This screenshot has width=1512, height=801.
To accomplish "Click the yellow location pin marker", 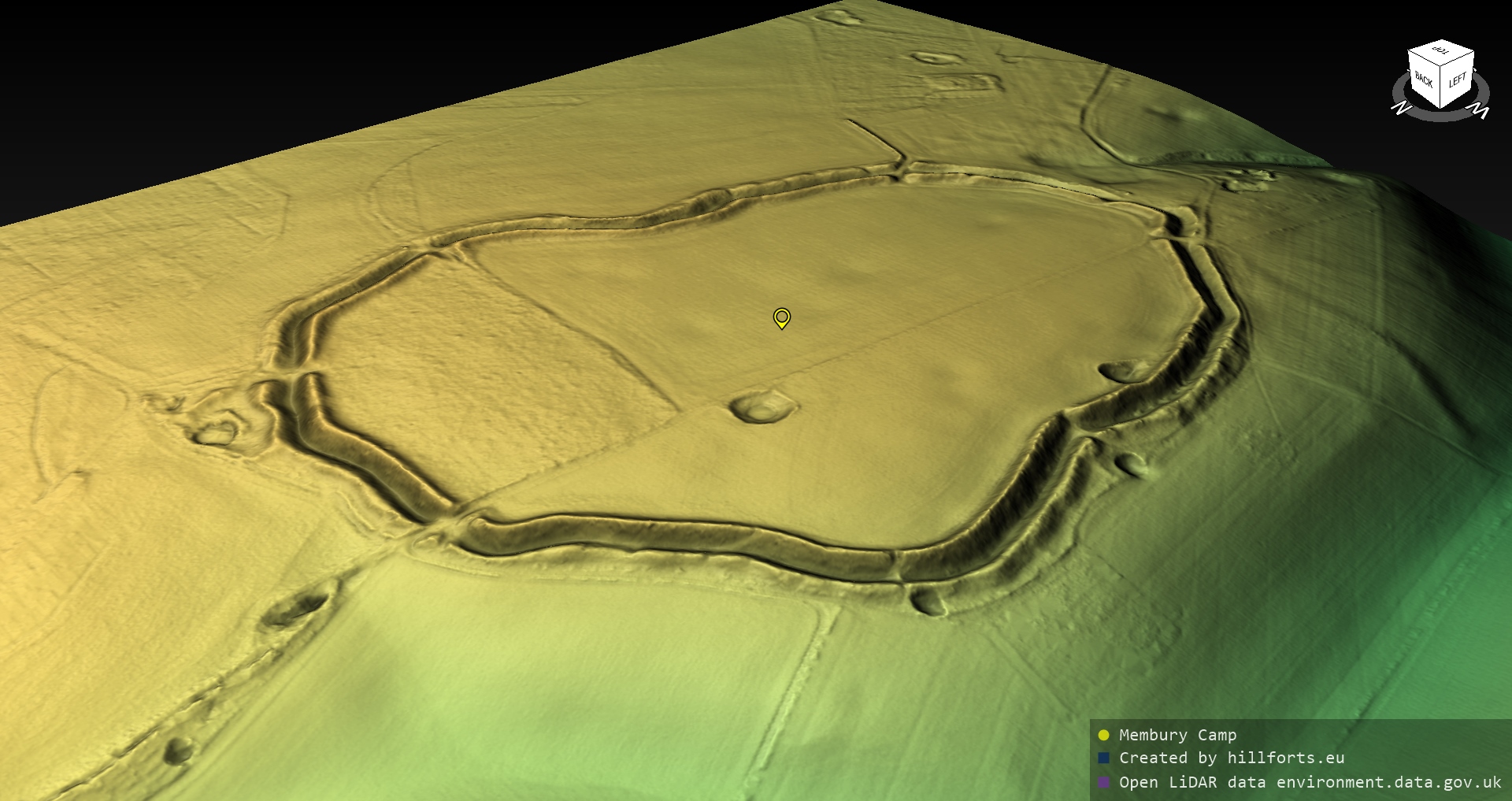I will coord(781,317).
